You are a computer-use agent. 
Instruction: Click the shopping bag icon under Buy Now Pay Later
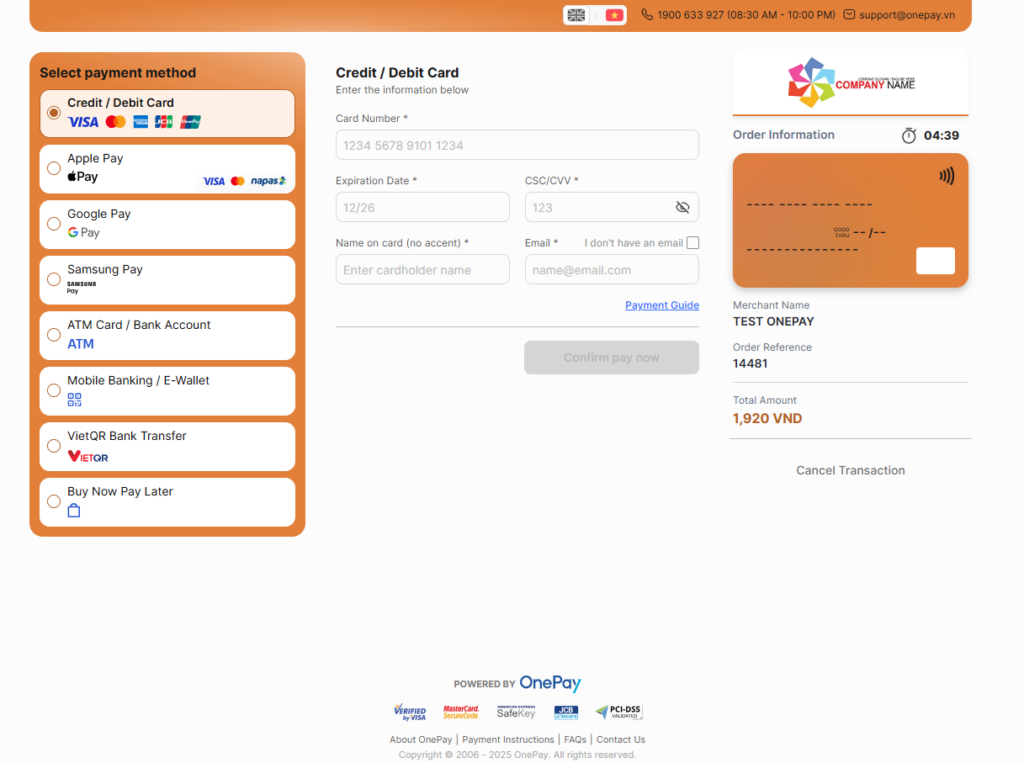[x=73, y=510]
